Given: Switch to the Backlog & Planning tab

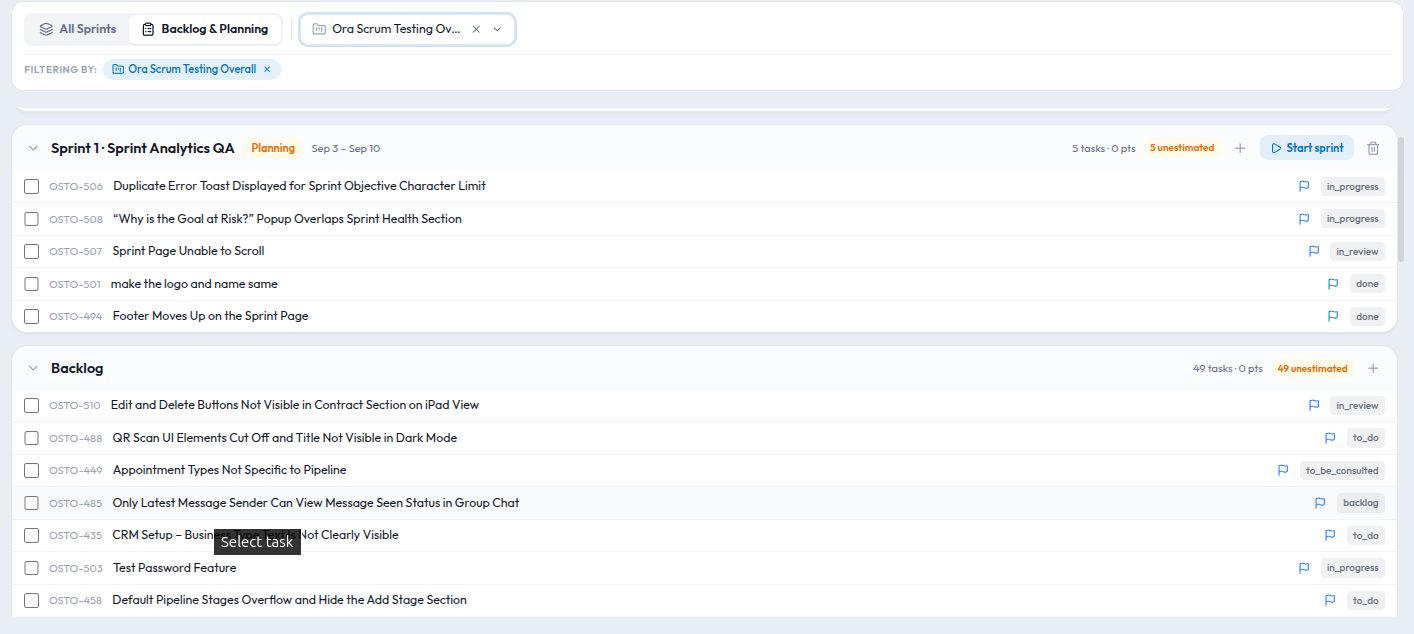Looking at the screenshot, I should 205,29.
